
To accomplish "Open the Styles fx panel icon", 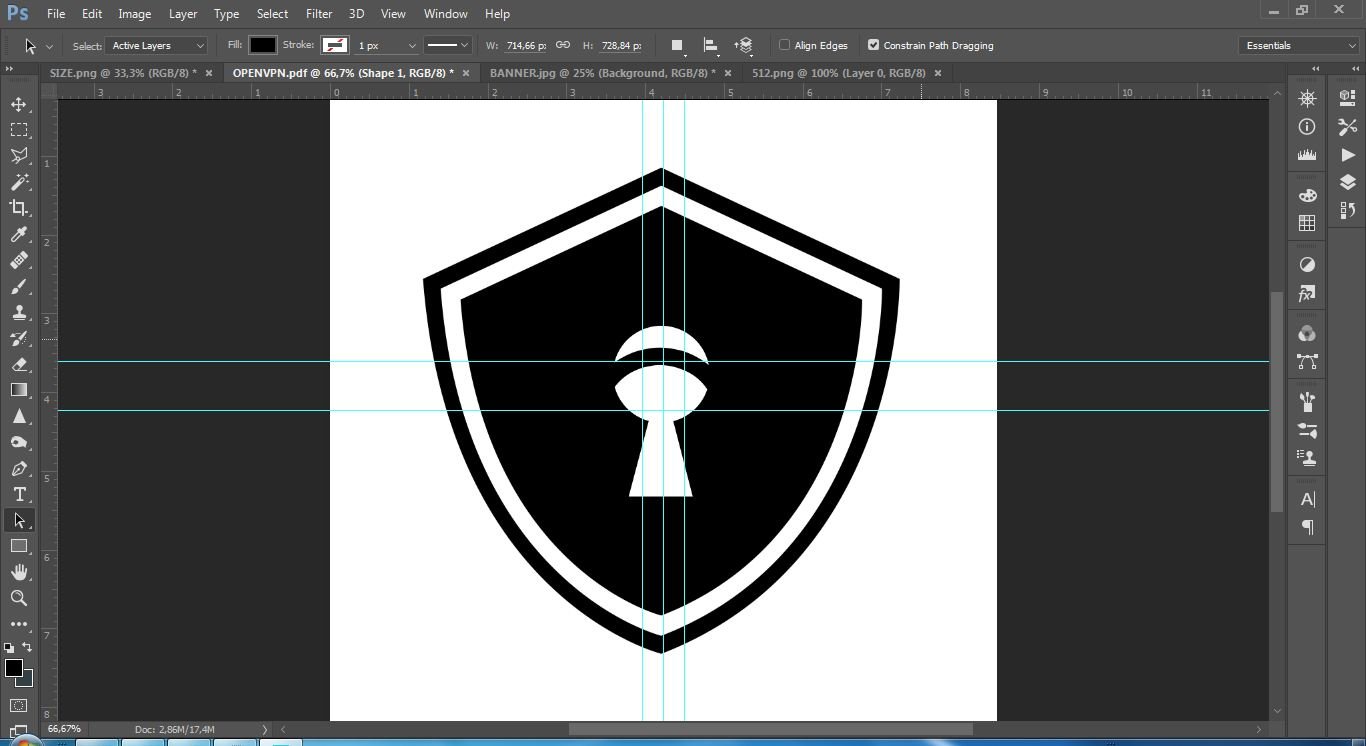I will tap(1307, 294).
